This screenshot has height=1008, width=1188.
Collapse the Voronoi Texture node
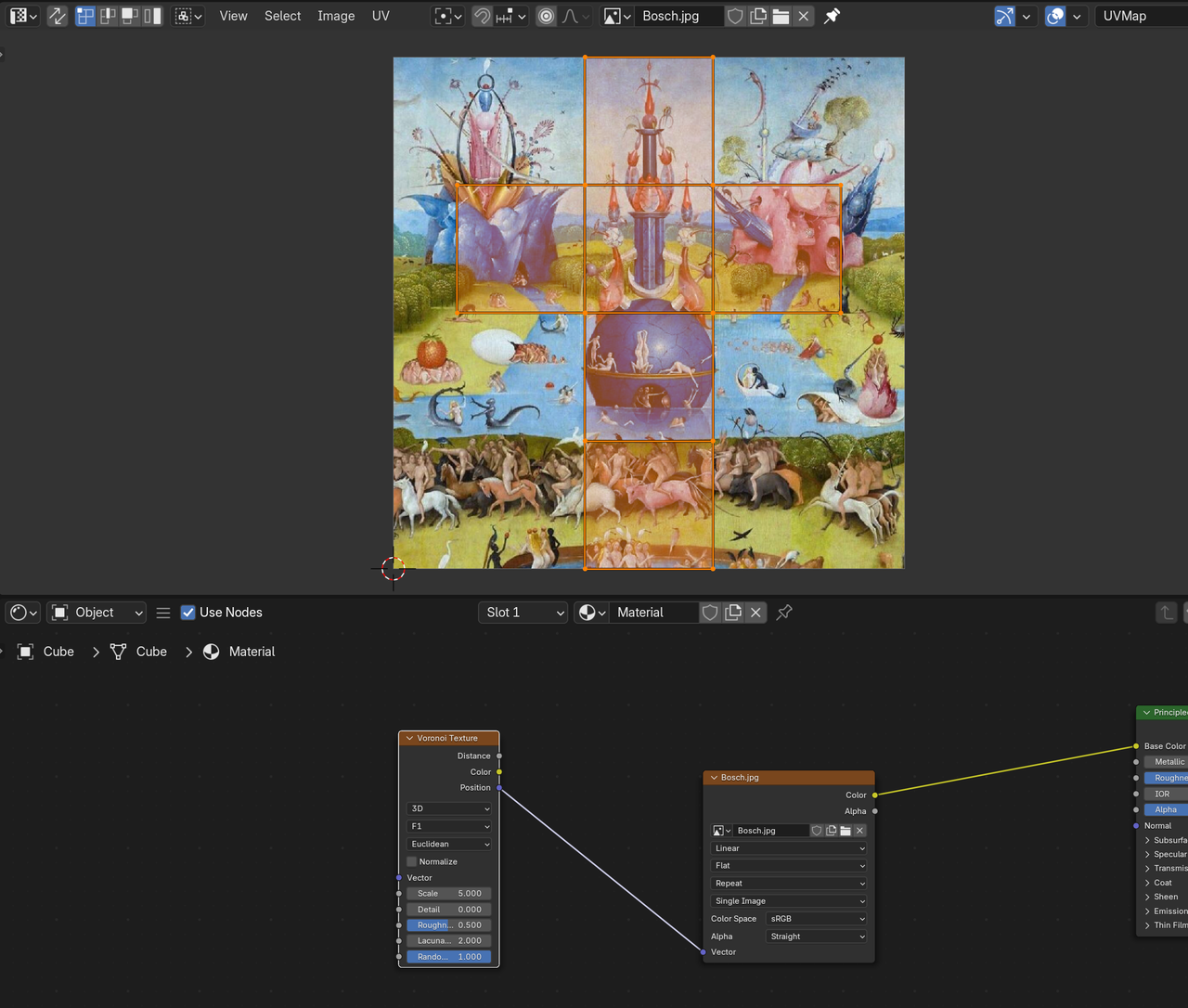tap(409, 738)
